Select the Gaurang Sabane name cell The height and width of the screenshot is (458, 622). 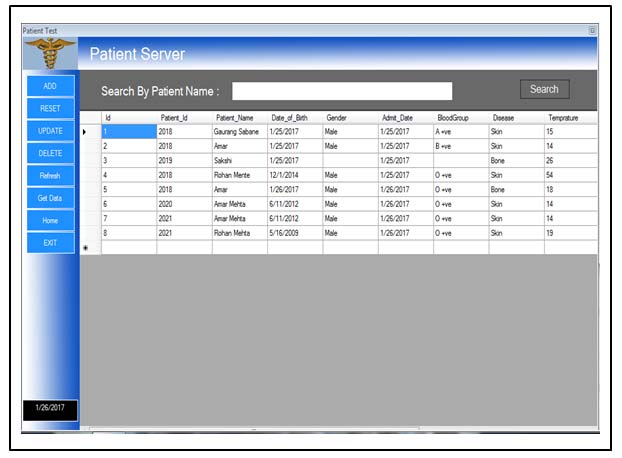(x=238, y=131)
